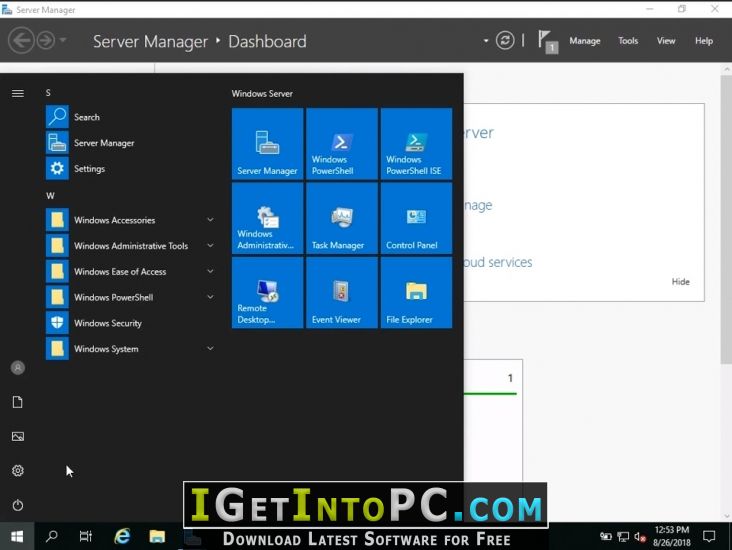Launch the Event Viewer tile
The width and height of the screenshot is (732, 550).
(342, 292)
